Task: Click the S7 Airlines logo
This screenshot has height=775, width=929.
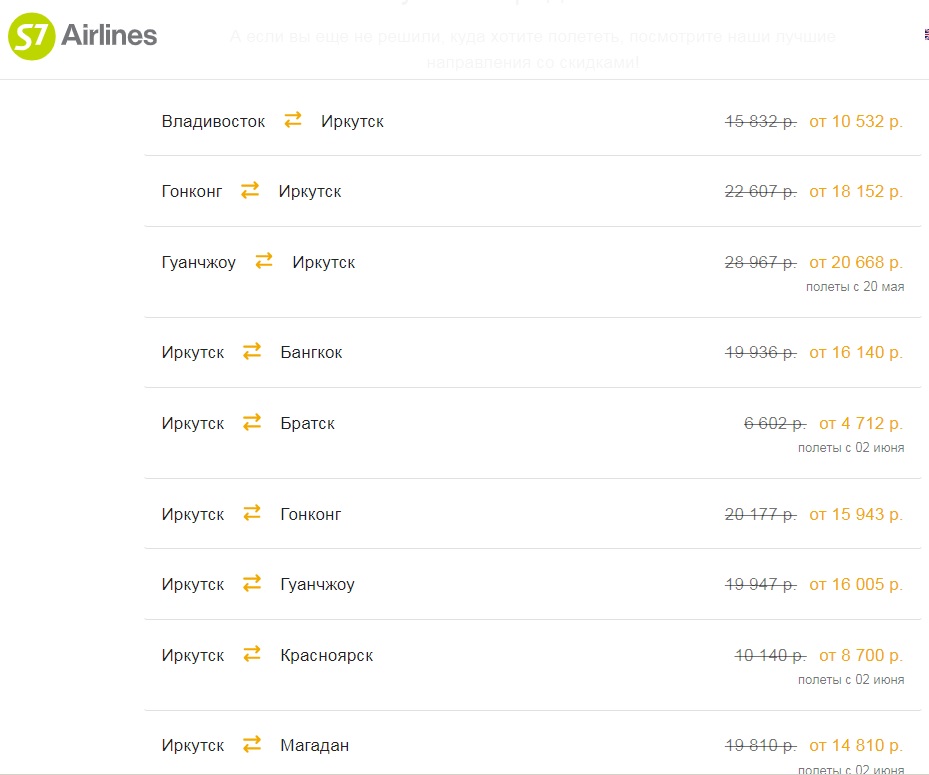Action: tap(82, 36)
